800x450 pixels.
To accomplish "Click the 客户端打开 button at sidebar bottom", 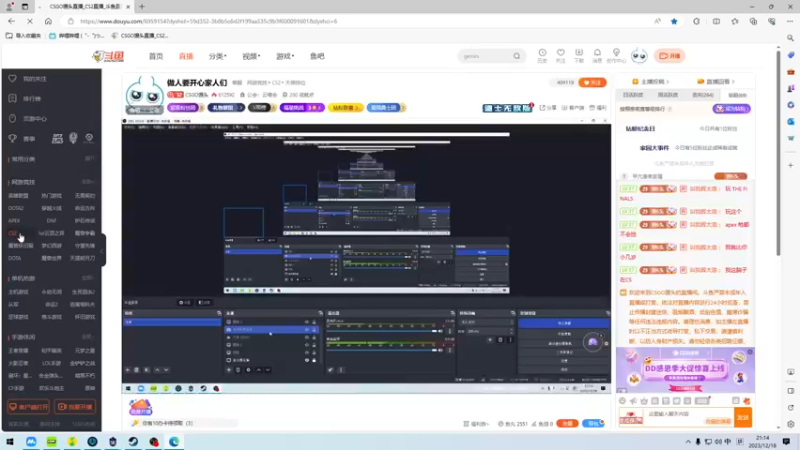I will [x=28, y=407].
